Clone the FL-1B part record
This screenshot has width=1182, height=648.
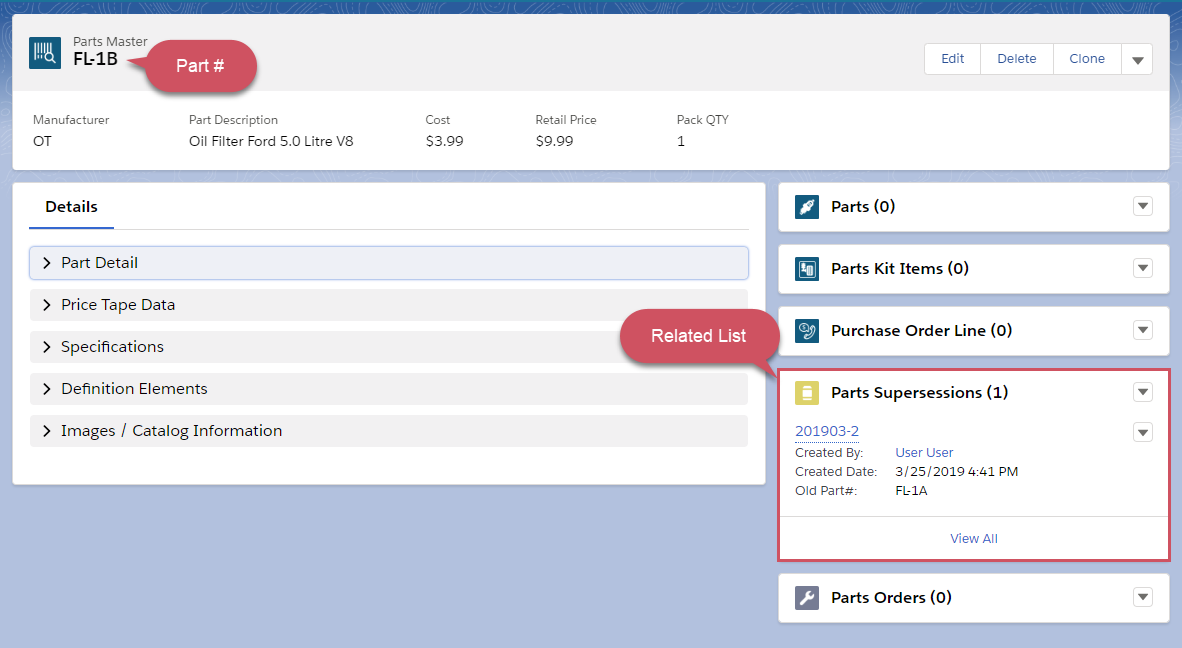pyautogui.click(x=1087, y=59)
